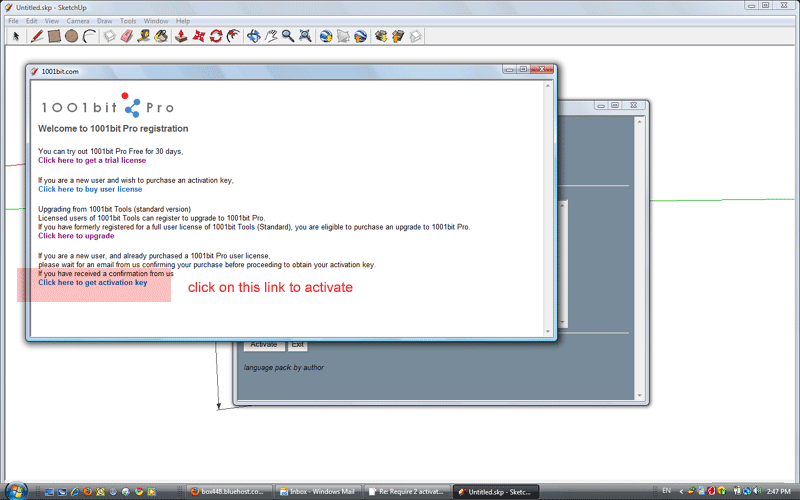This screenshot has width=800, height=500.
Task: Open the Help menu
Action: coord(183,21)
